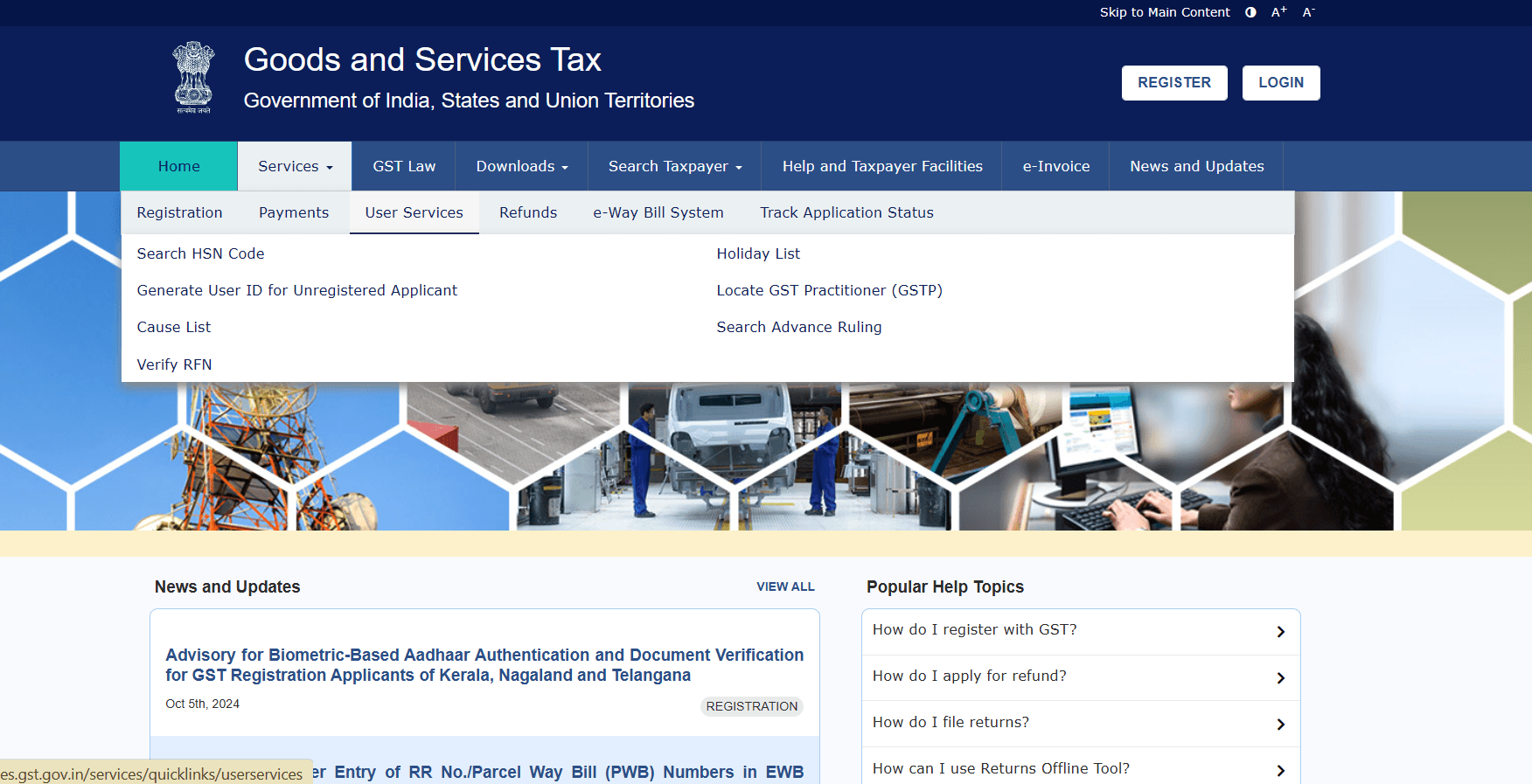Open the Holiday List link

[758, 253]
